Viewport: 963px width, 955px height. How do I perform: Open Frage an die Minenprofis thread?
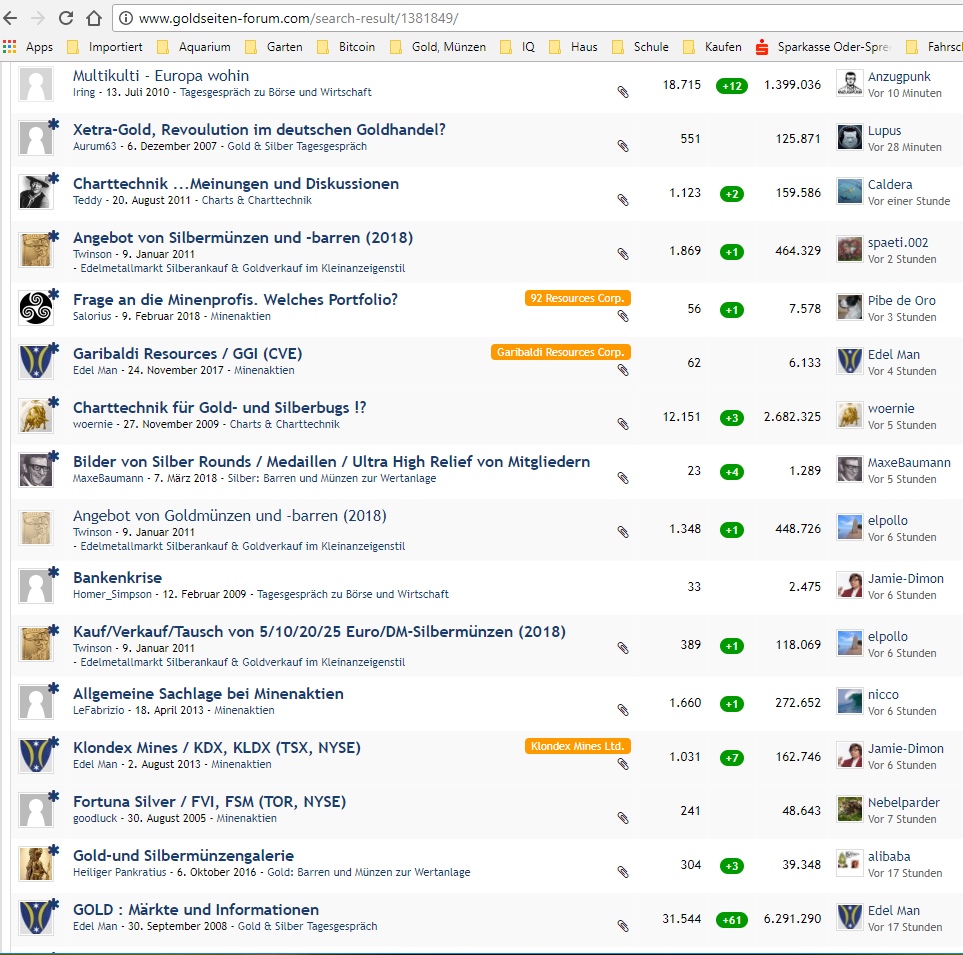click(x=235, y=300)
